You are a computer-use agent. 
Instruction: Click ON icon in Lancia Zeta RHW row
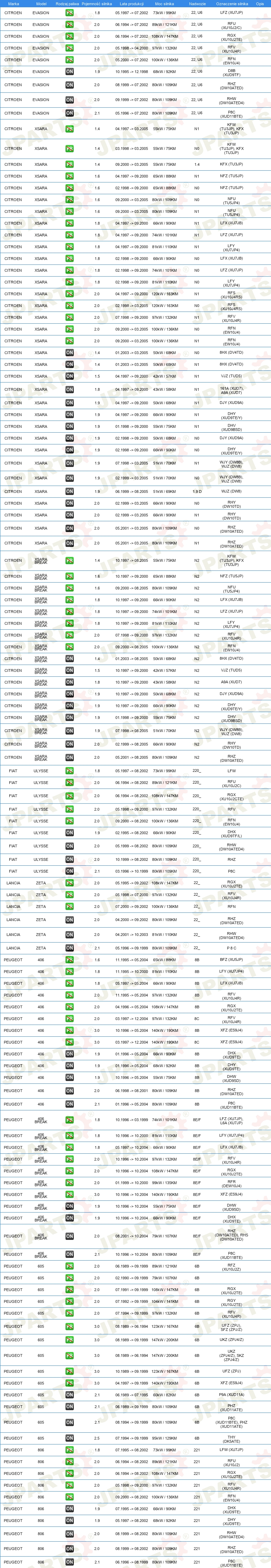69,934
